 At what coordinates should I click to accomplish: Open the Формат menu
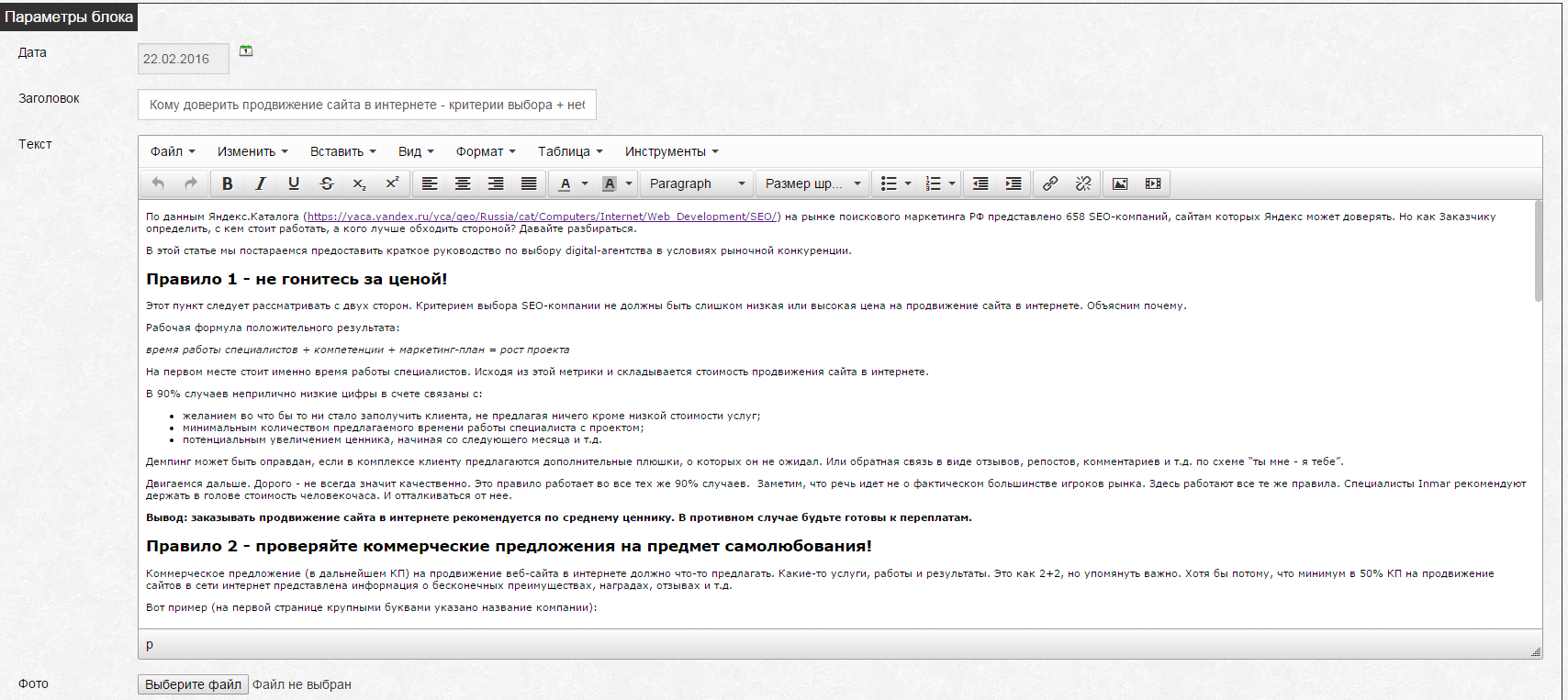pos(486,151)
